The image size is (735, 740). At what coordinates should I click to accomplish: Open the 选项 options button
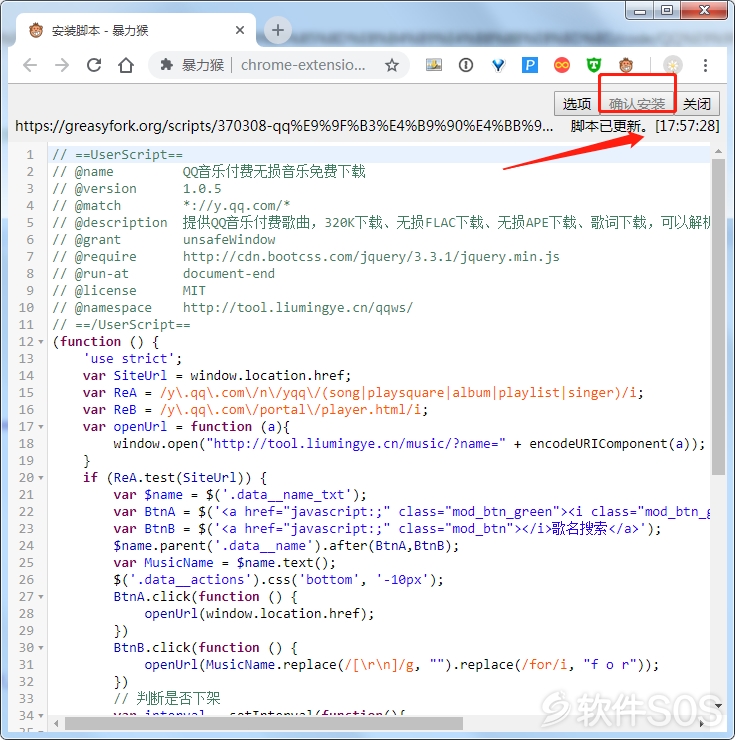(x=576, y=103)
